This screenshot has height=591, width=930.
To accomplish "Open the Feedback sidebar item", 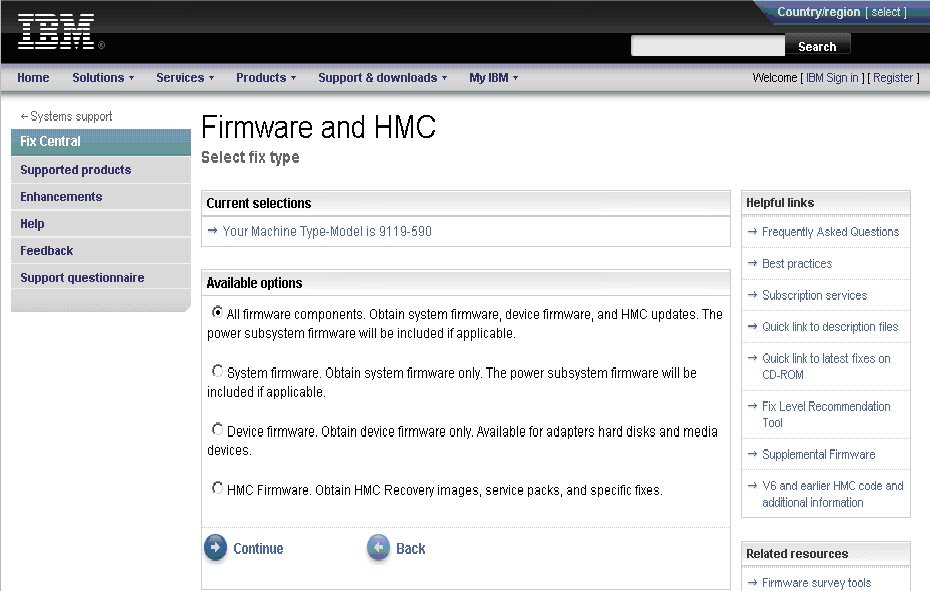I will click(x=101, y=250).
